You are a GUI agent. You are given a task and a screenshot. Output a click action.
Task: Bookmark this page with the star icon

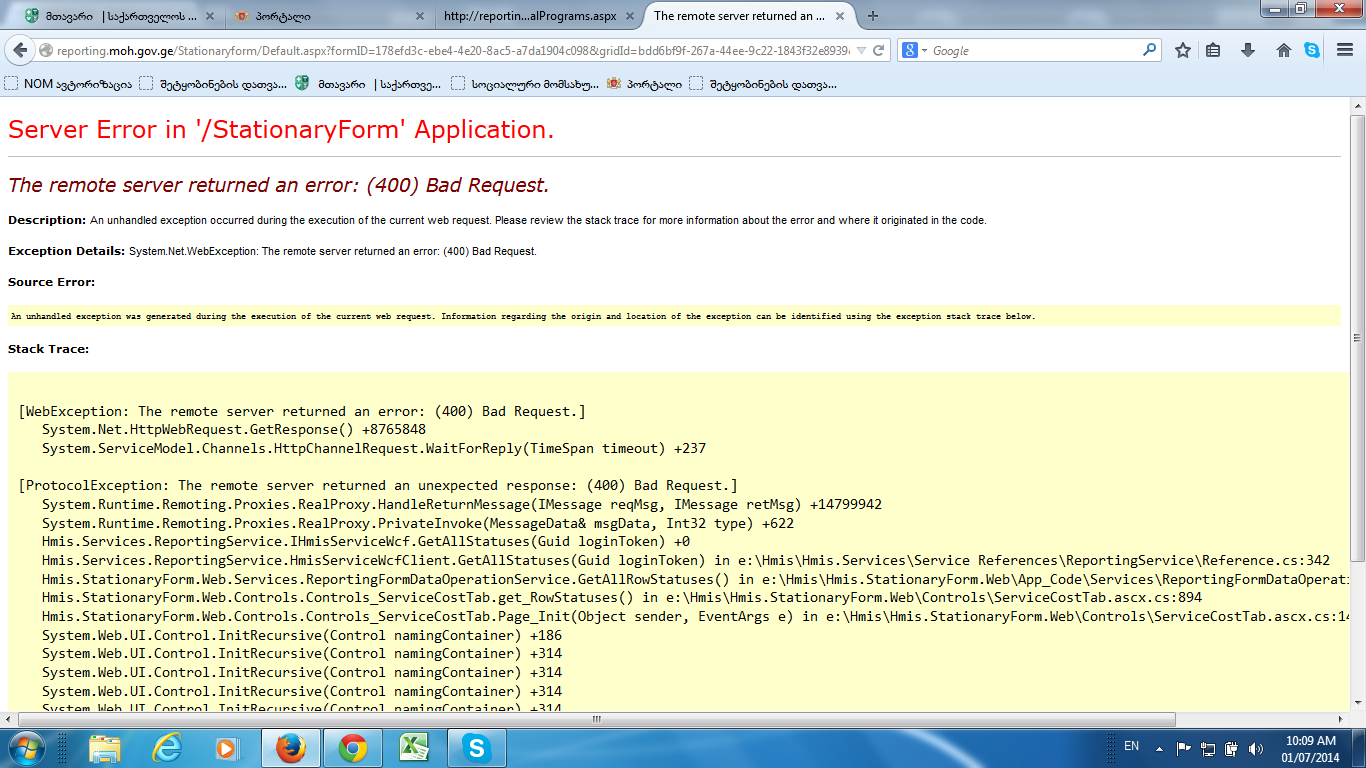(1182, 51)
